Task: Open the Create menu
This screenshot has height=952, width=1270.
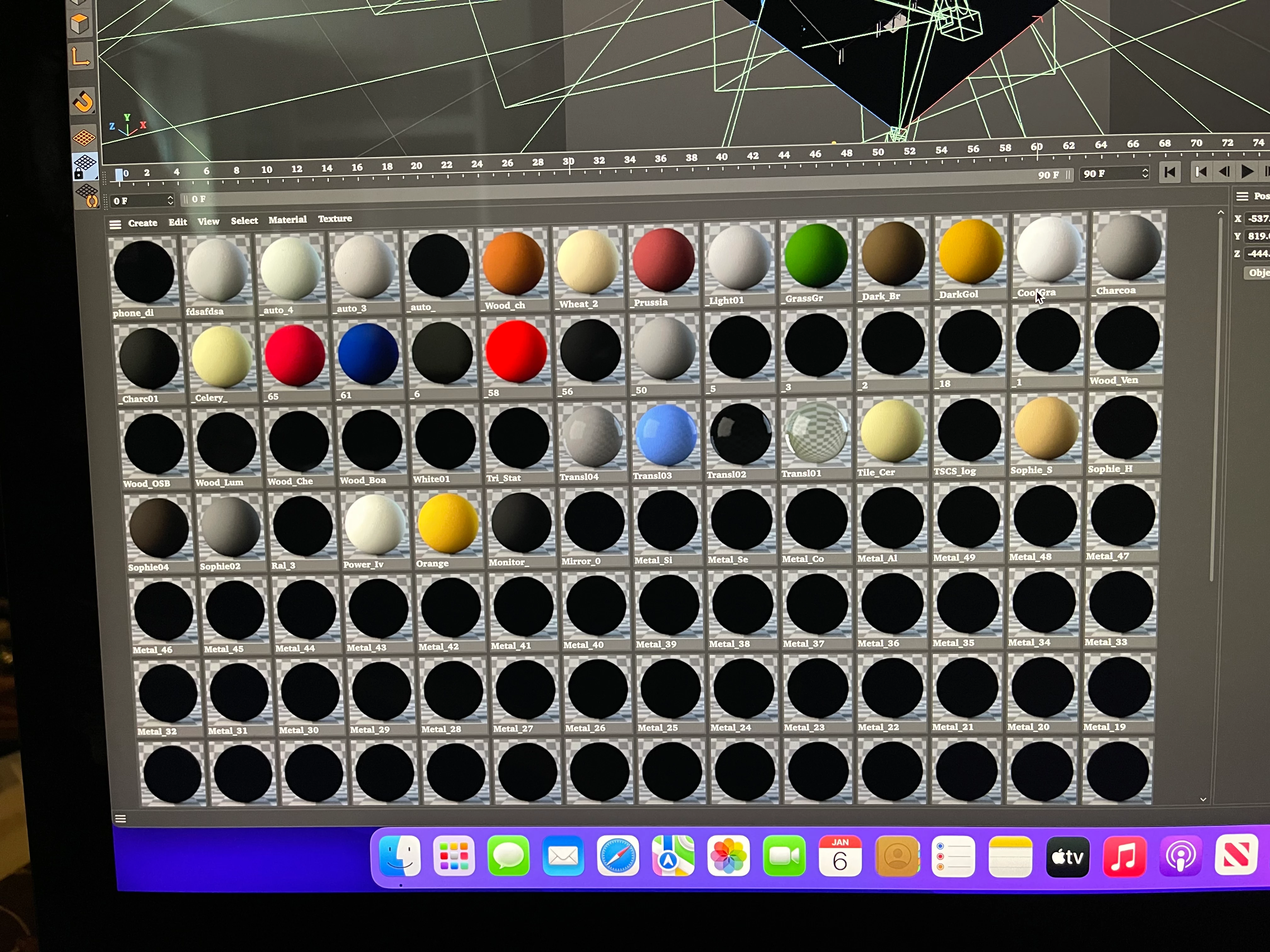Action: [x=142, y=223]
